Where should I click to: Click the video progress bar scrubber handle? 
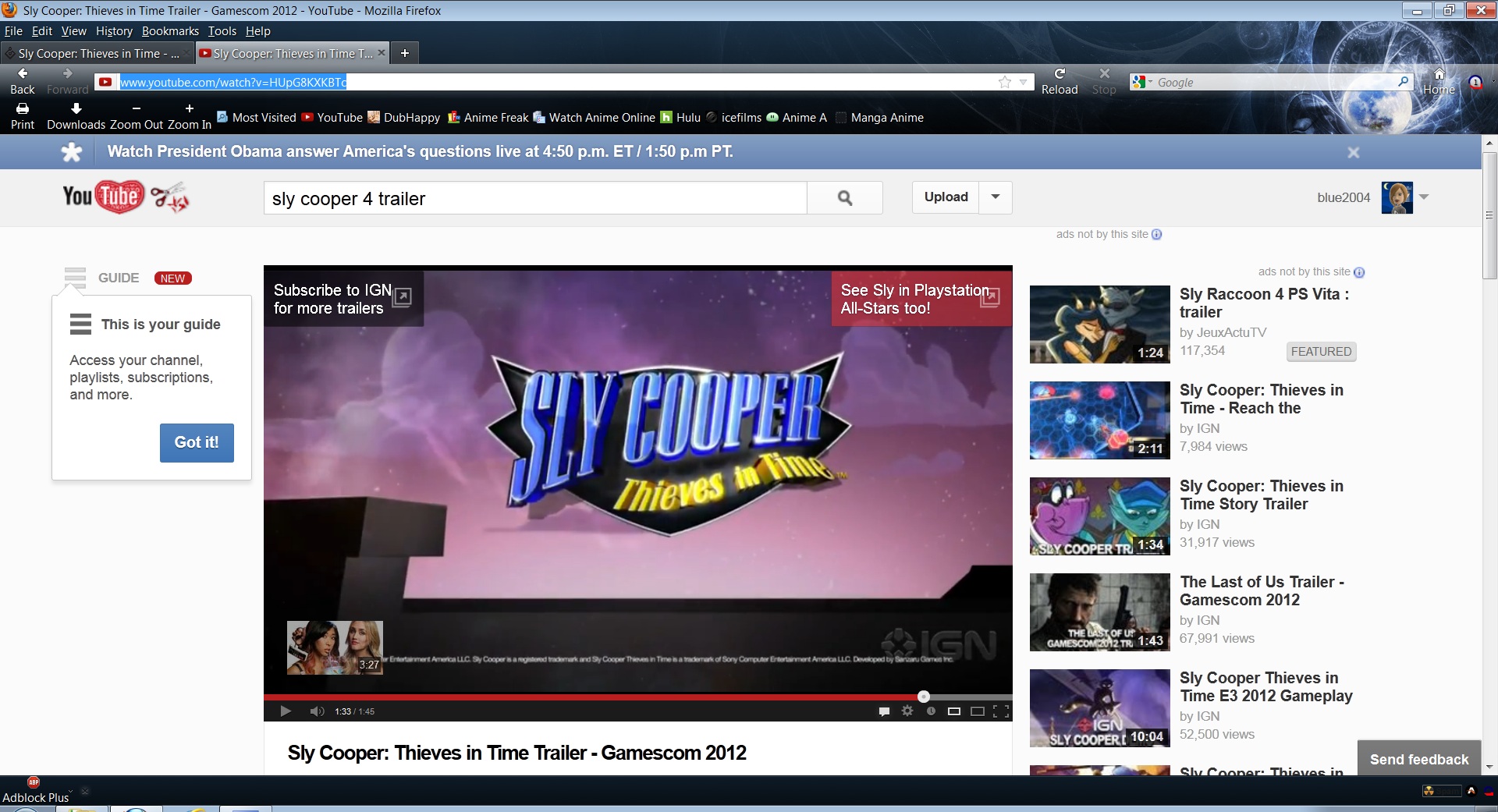click(x=924, y=697)
